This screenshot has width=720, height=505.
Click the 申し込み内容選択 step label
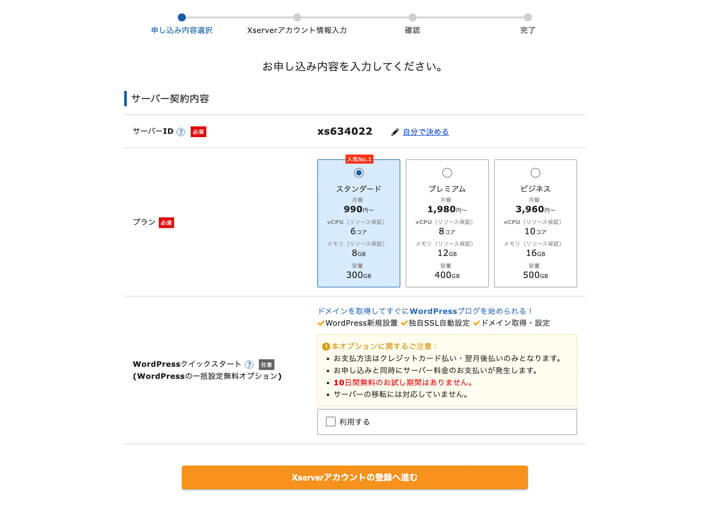pos(182,30)
